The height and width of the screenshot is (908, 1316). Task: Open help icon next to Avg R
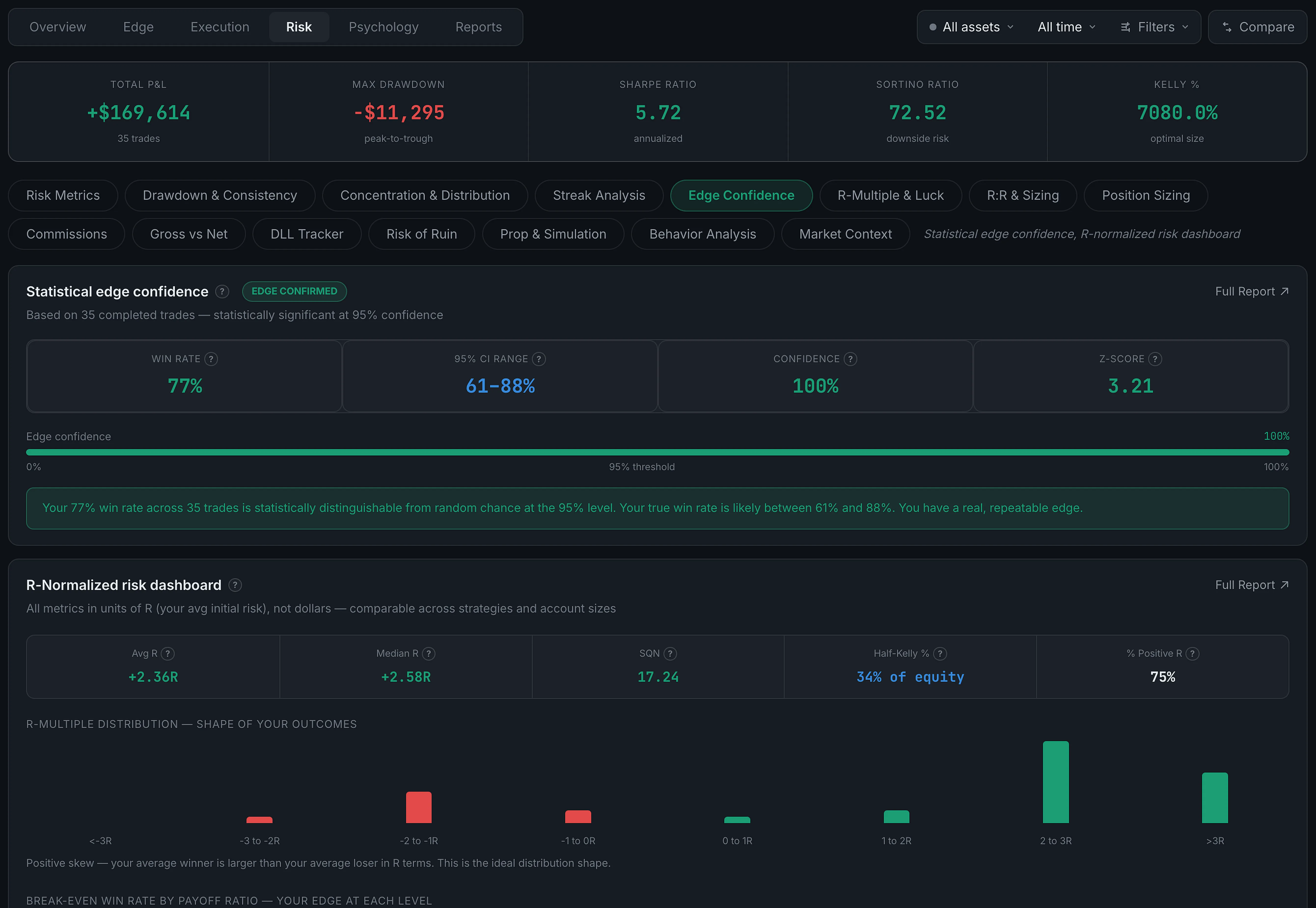pos(168,654)
